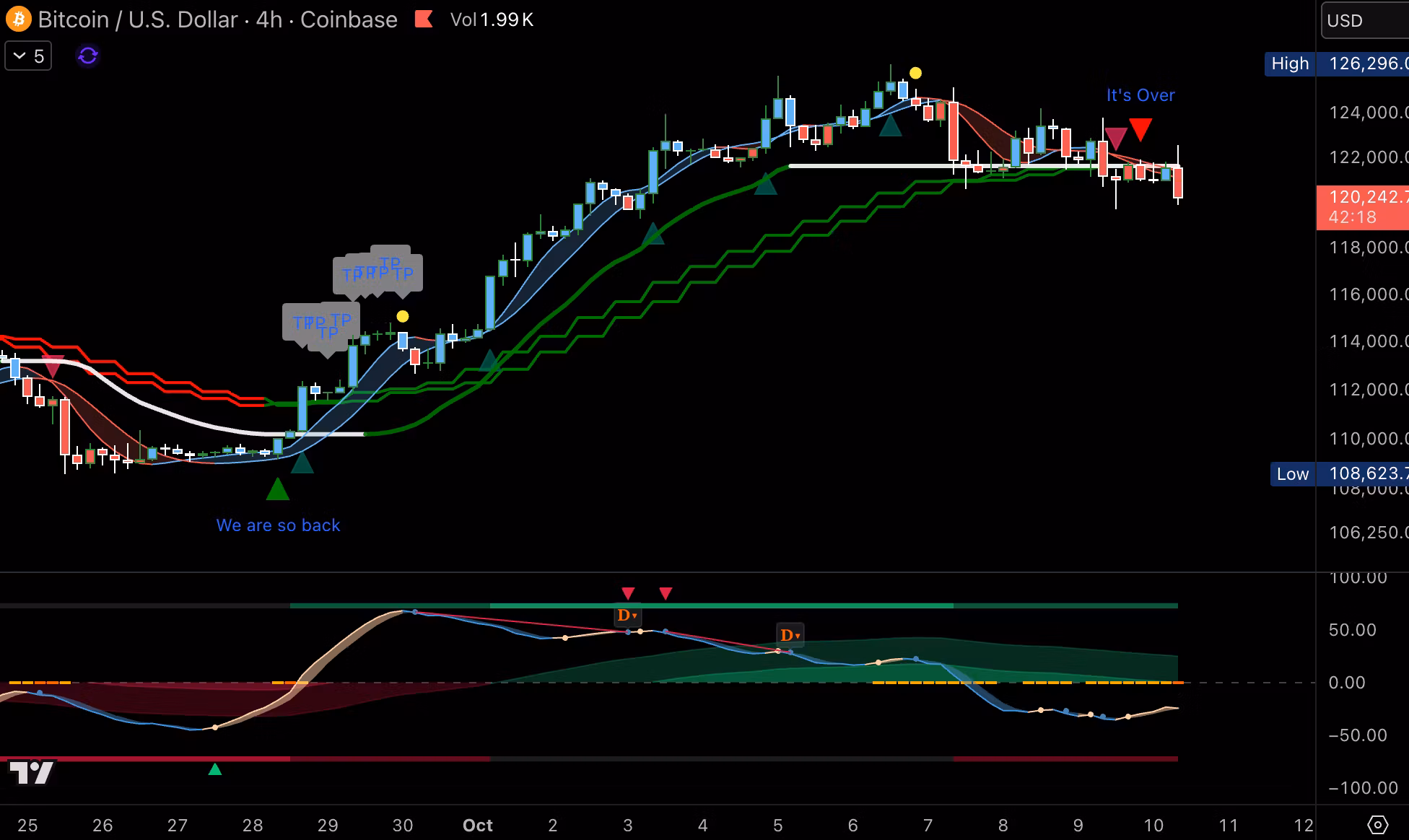Screen dimensions: 1409x840
Task: Click the It's Over text annotation
Action: pyautogui.click(x=1140, y=95)
